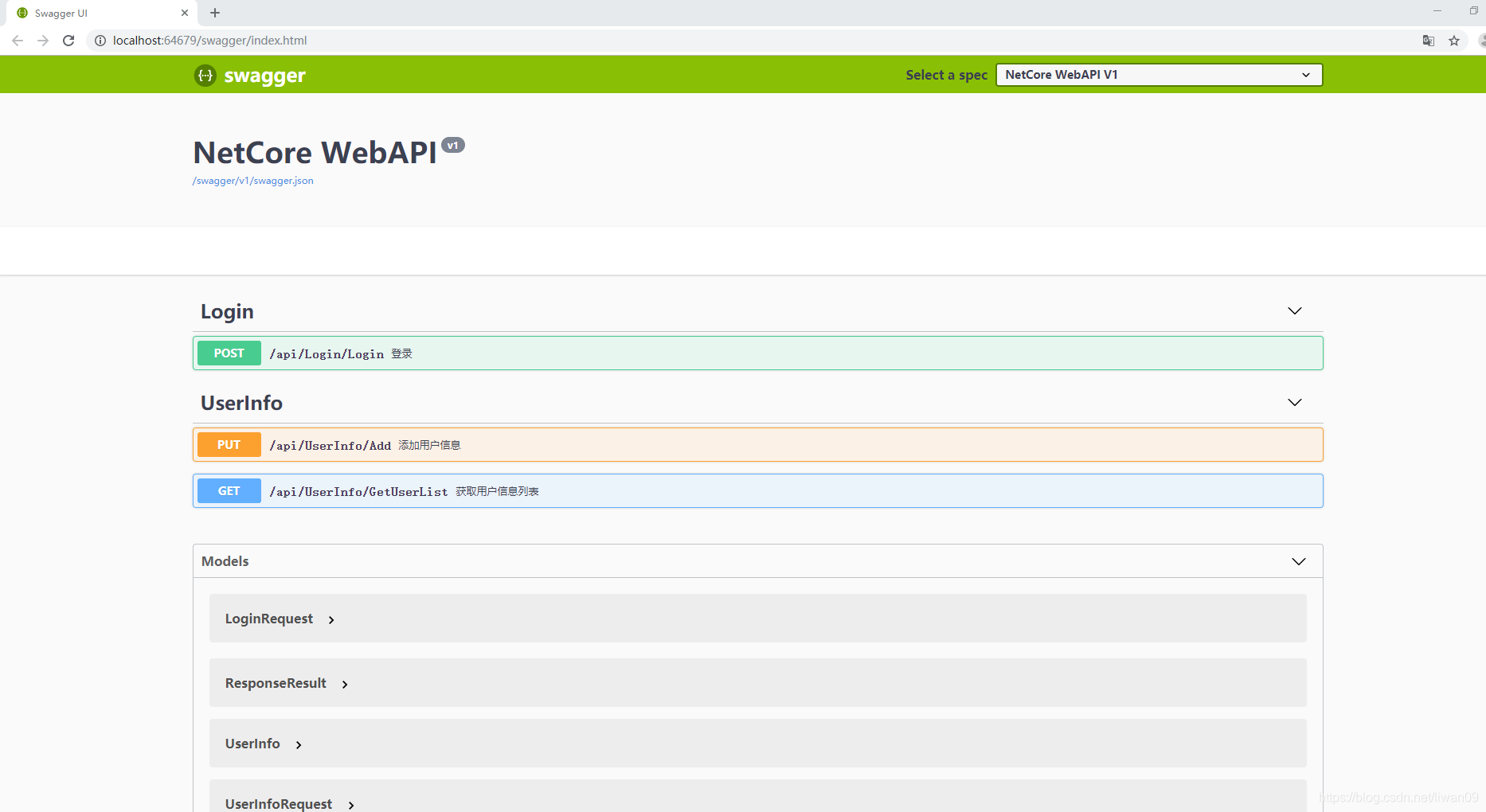This screenshot has width=1486, height=812.
Task: Click the POST method badge
Action: click(x=229, y=353)
